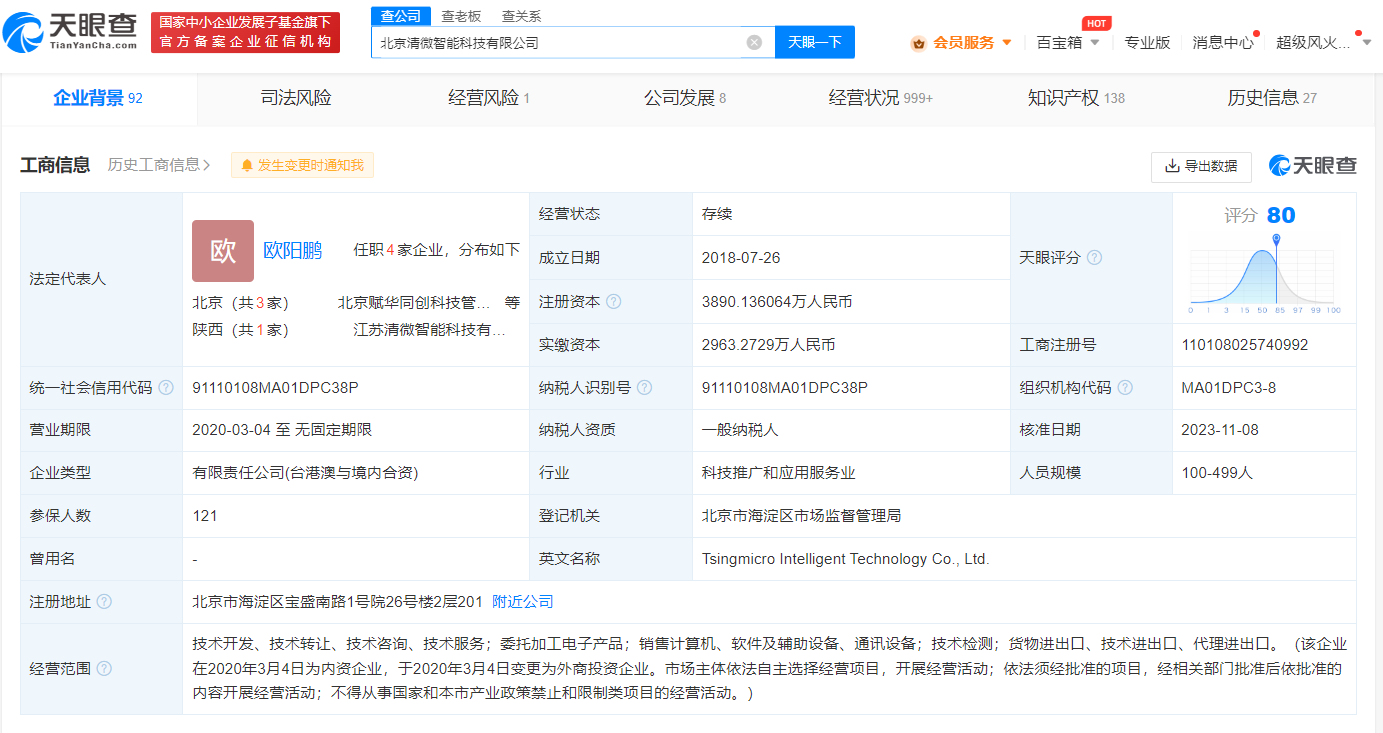Switch to the 查公司 search tab

[x=401, y=16]
